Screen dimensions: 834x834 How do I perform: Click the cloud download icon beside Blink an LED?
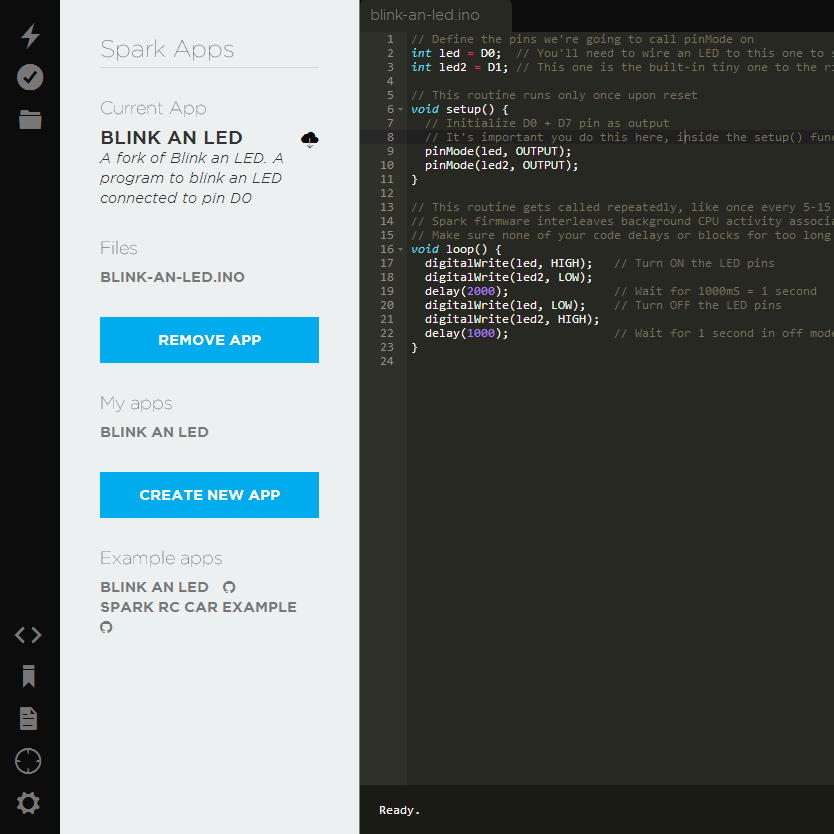pyautogui.click(x=310, y=140)
